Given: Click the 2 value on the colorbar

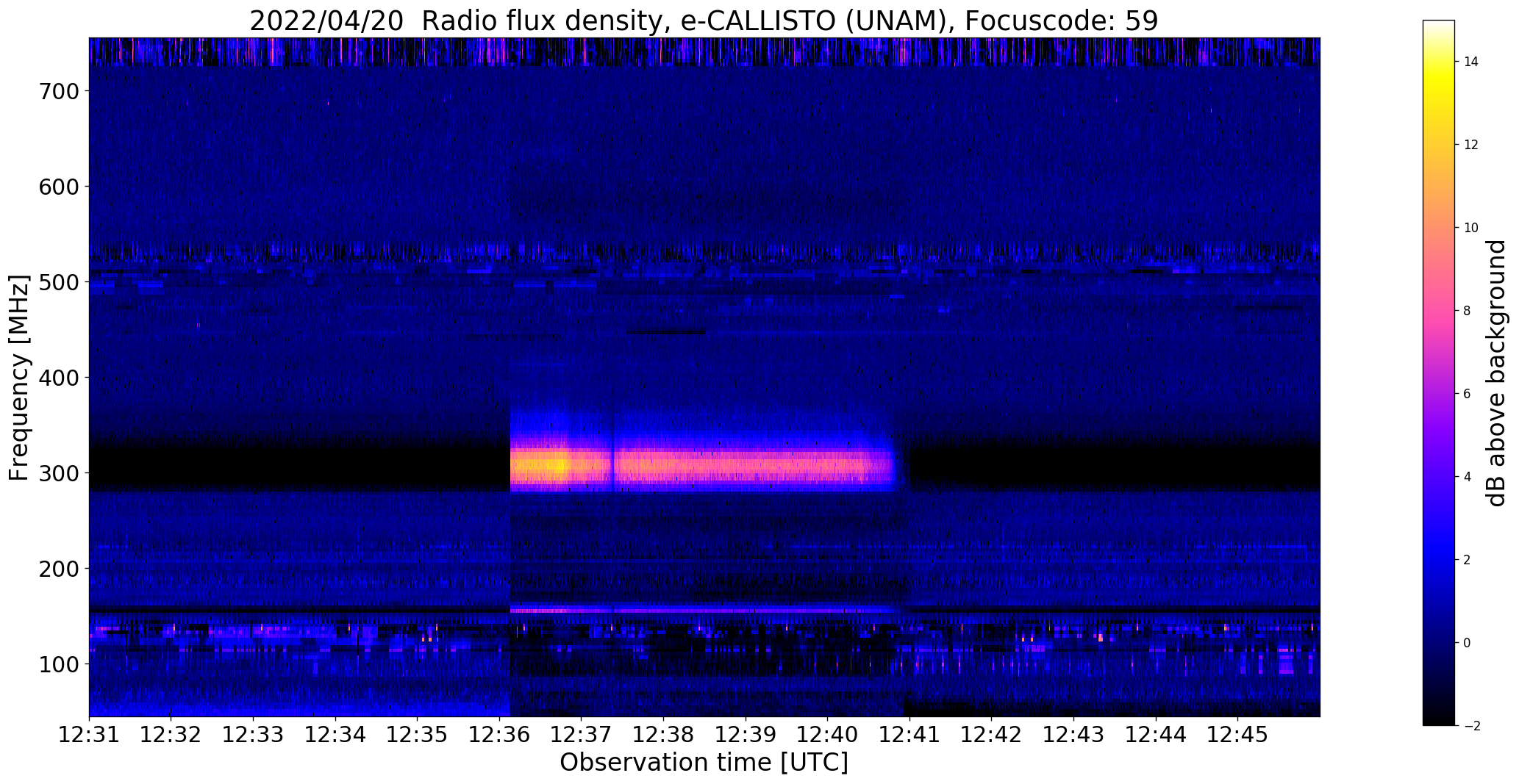Looking at the screenshot, I should click(x=1468, y=561).
